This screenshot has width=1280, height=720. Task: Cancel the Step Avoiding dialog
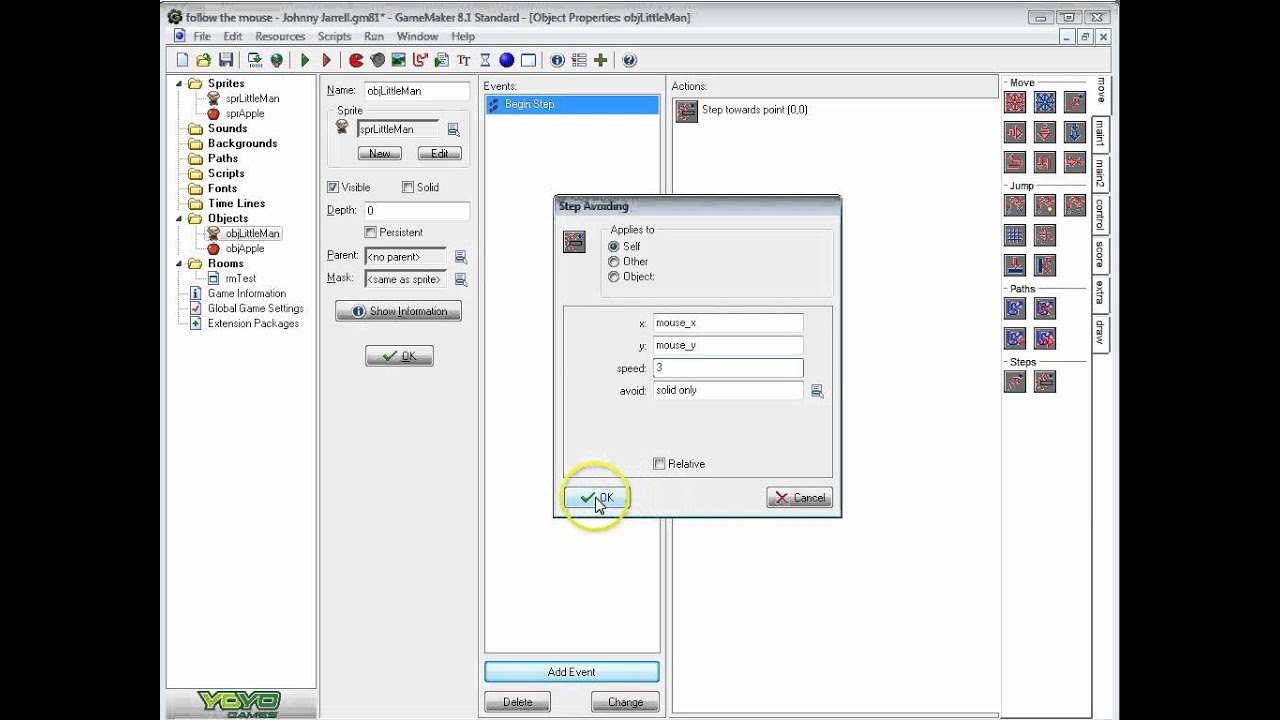799,498
